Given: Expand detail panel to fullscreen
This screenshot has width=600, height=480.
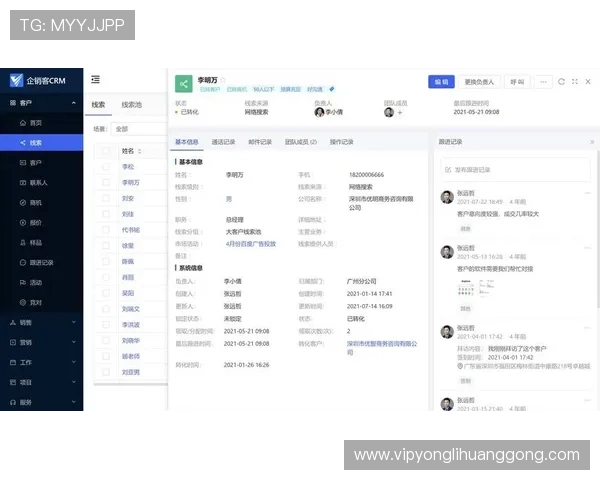Looking at the screenshot, I should click(575, 82).
